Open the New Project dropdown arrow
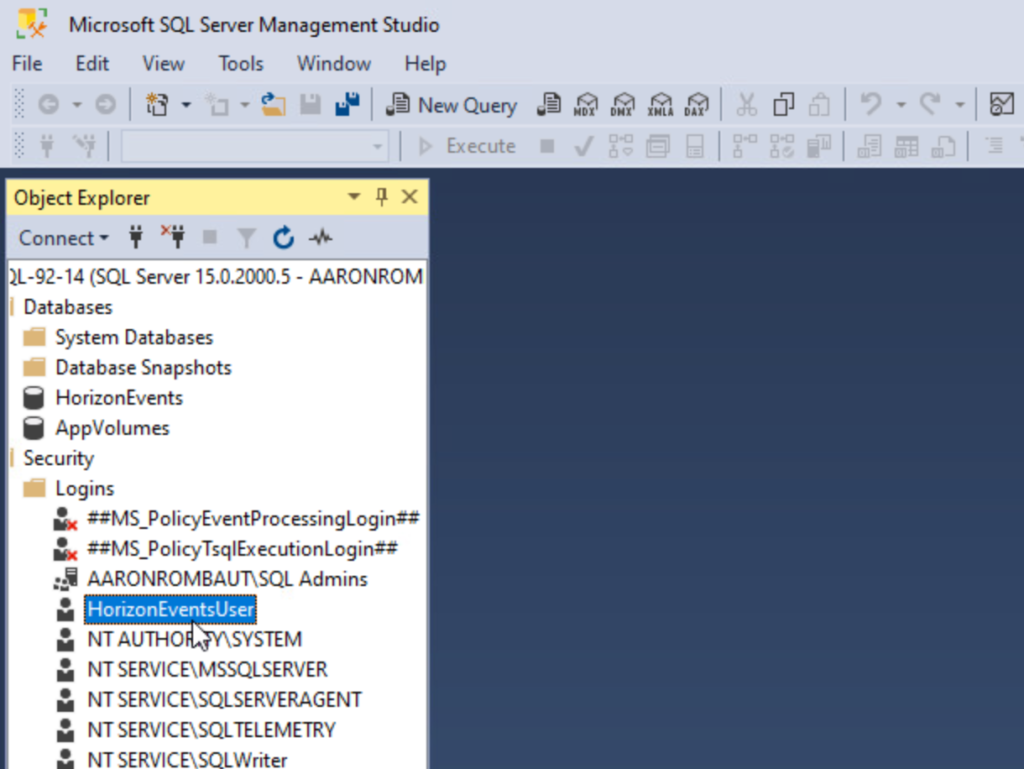 185,105
